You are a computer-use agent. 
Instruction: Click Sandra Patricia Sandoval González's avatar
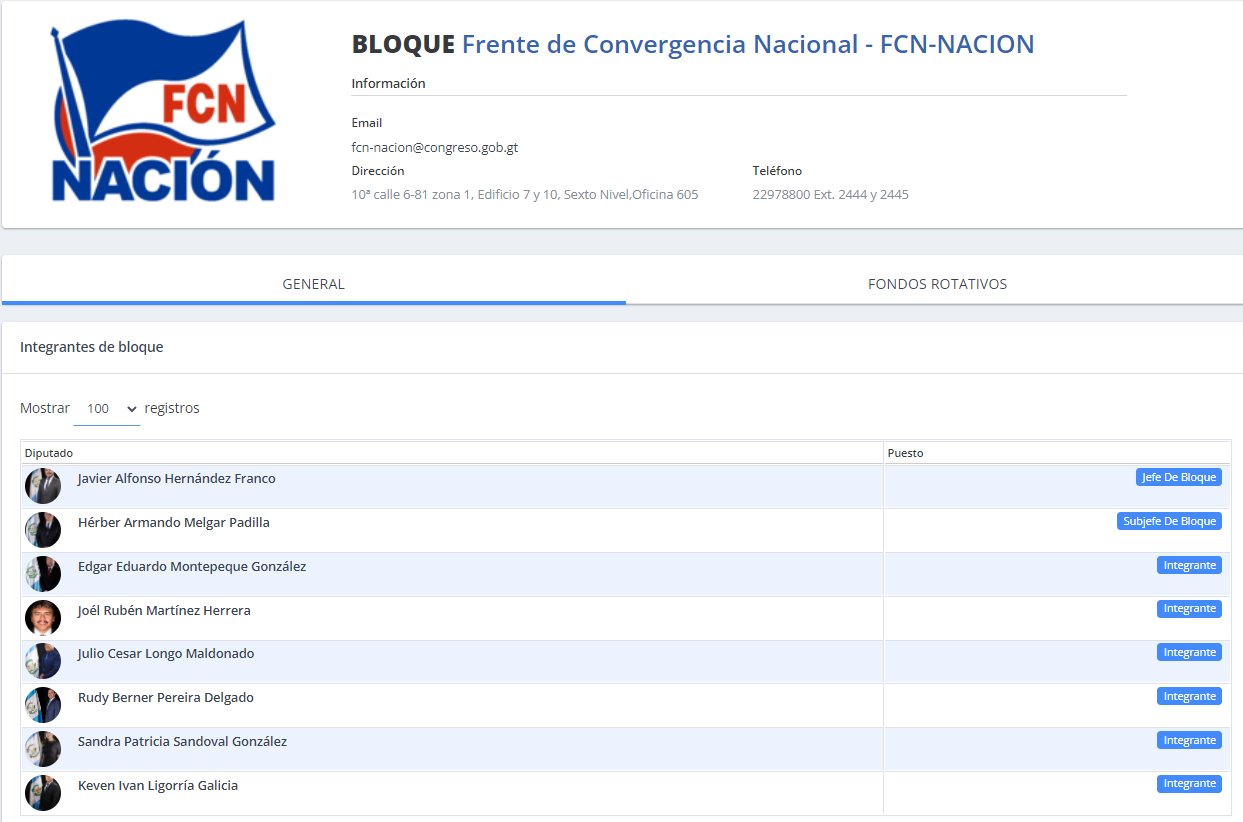(x=43, y=749)
